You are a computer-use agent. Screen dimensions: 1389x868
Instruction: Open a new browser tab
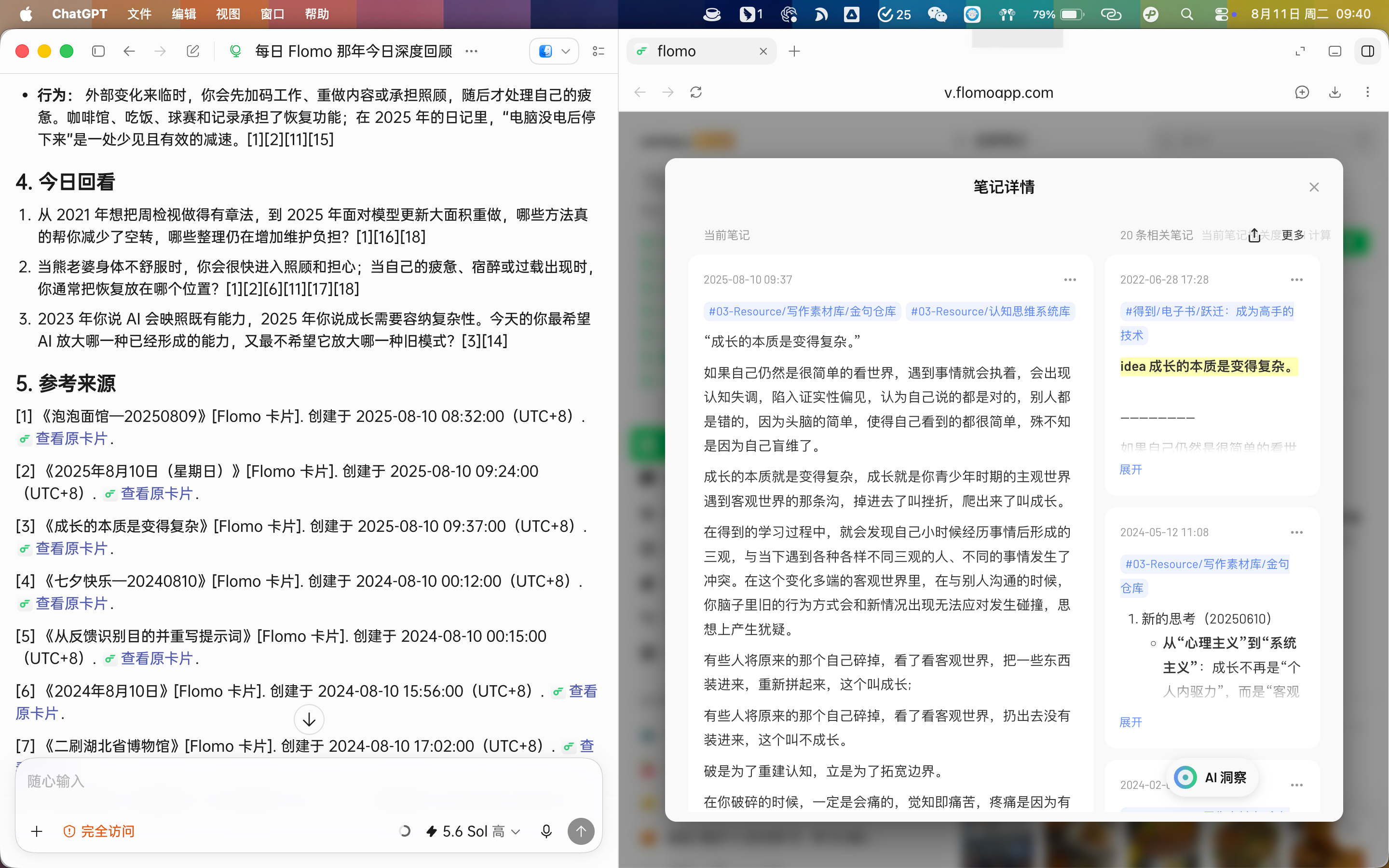pyautogui.click(x=794, y=51)
